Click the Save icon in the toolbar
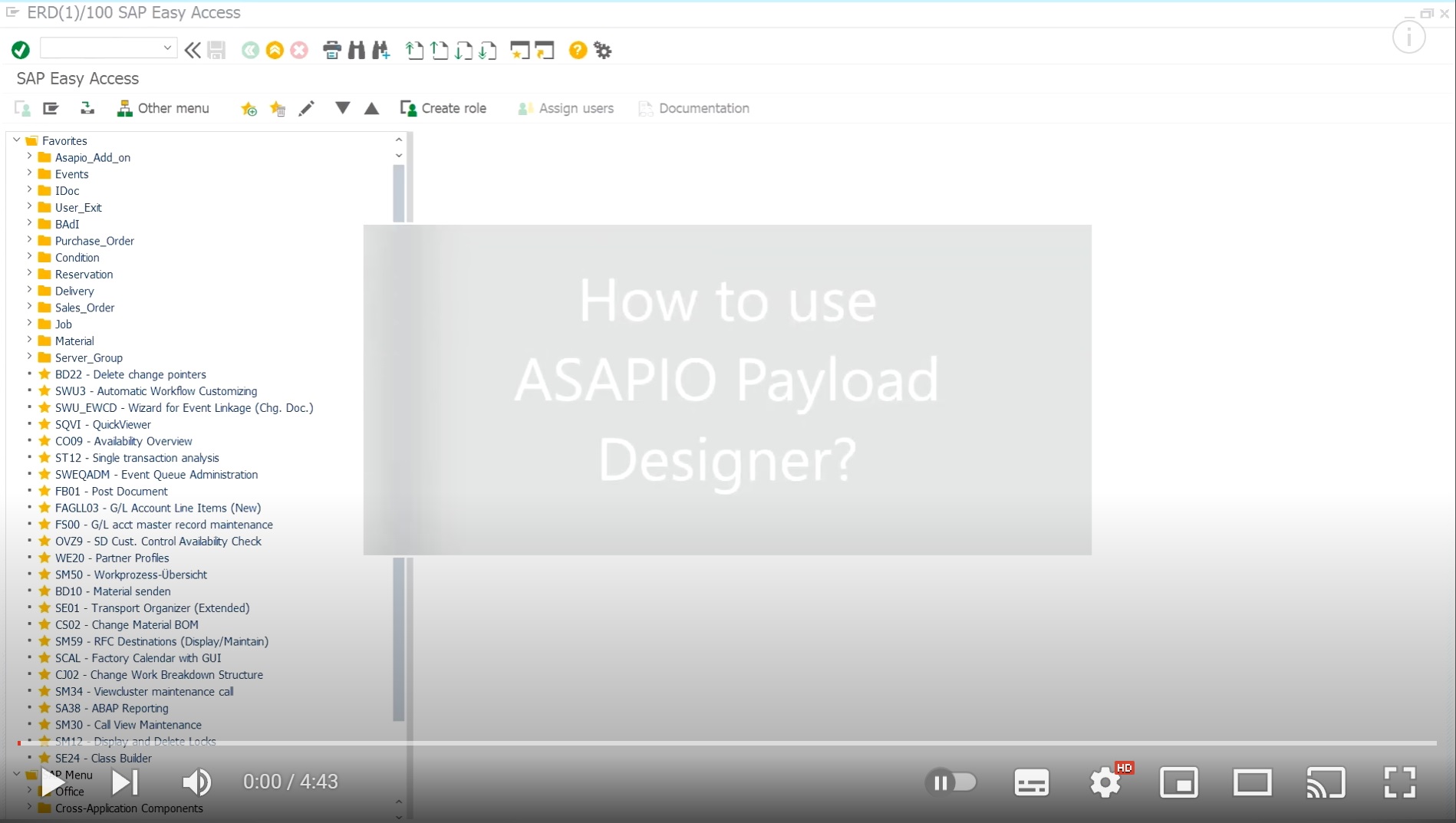Viewport: 1456px width, 823px height. click(x=216, y=50)
